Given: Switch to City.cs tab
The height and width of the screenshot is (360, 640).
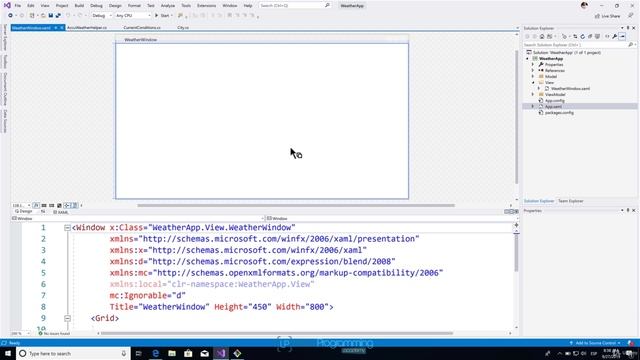Looking at the screenshot, I should click(183, 28).
